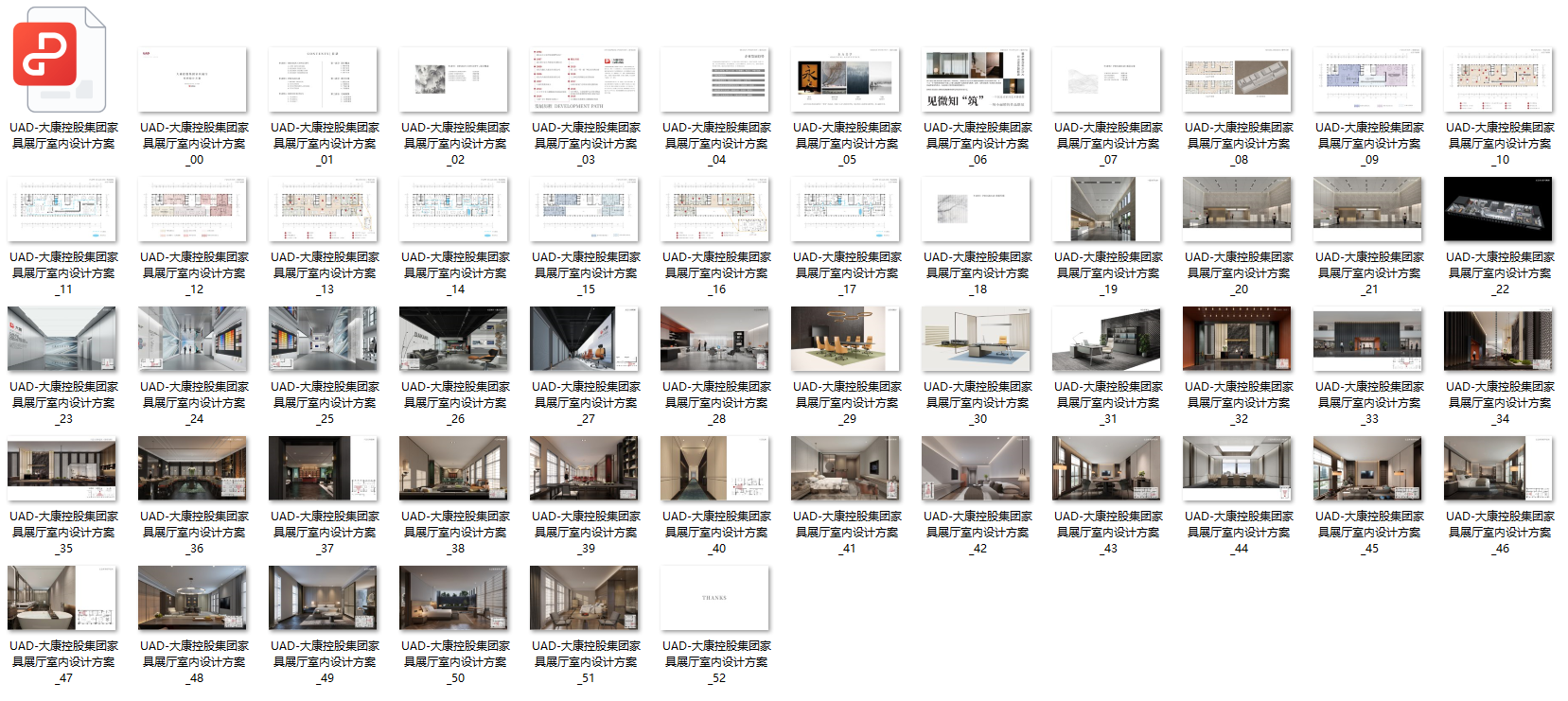Click the thumbnail of image _00
The height and width of the screenshot is (701, 1568).
(x=192, y=80)
